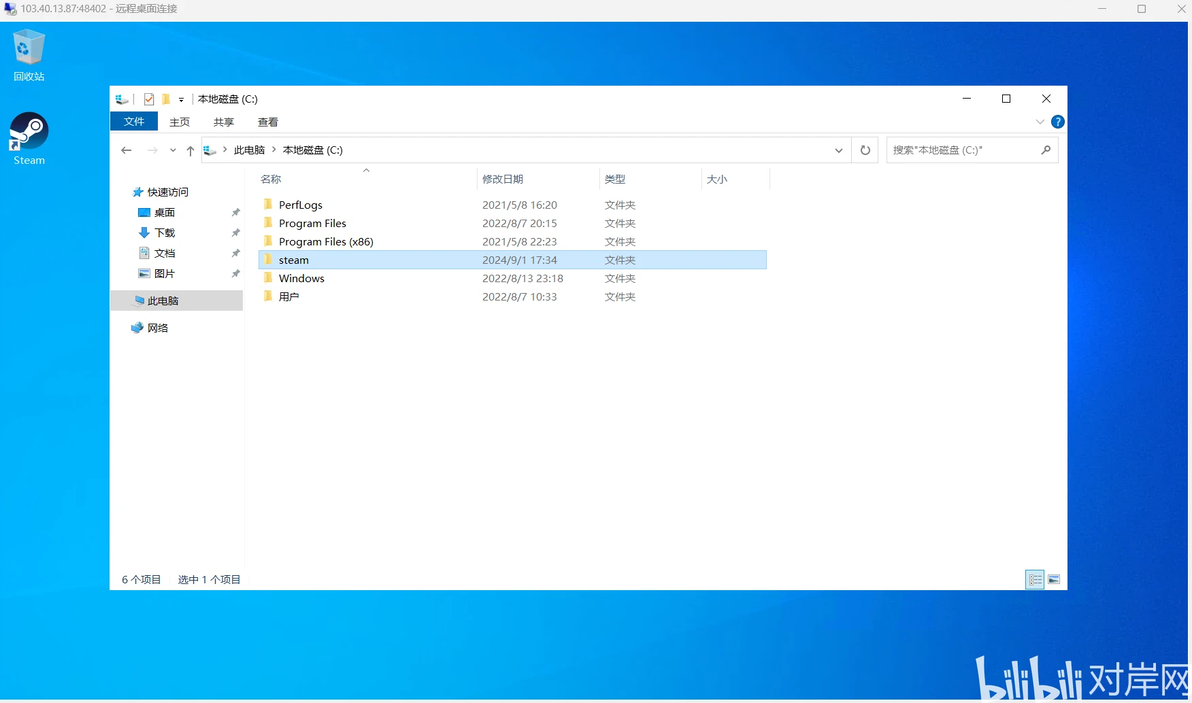Click the steam folder icon
This screenshot has height=703, width=1192.
[x=268, y=259]
